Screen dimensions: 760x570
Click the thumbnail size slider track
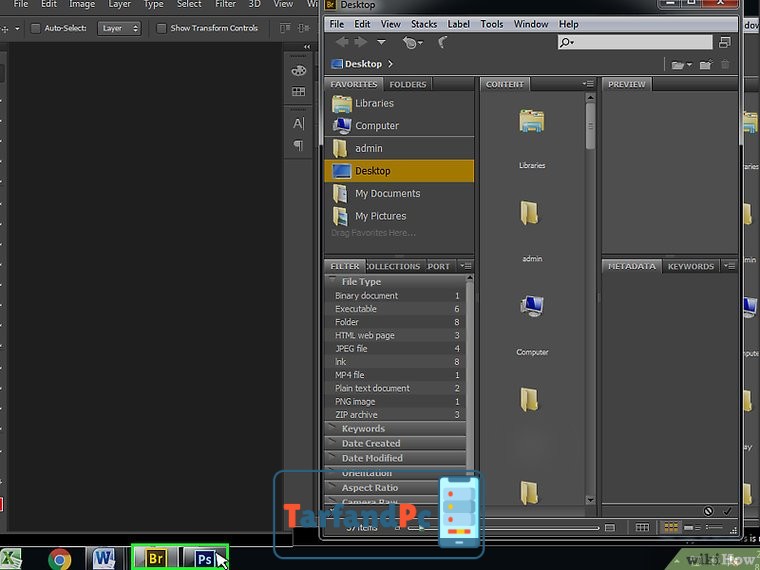504,527
